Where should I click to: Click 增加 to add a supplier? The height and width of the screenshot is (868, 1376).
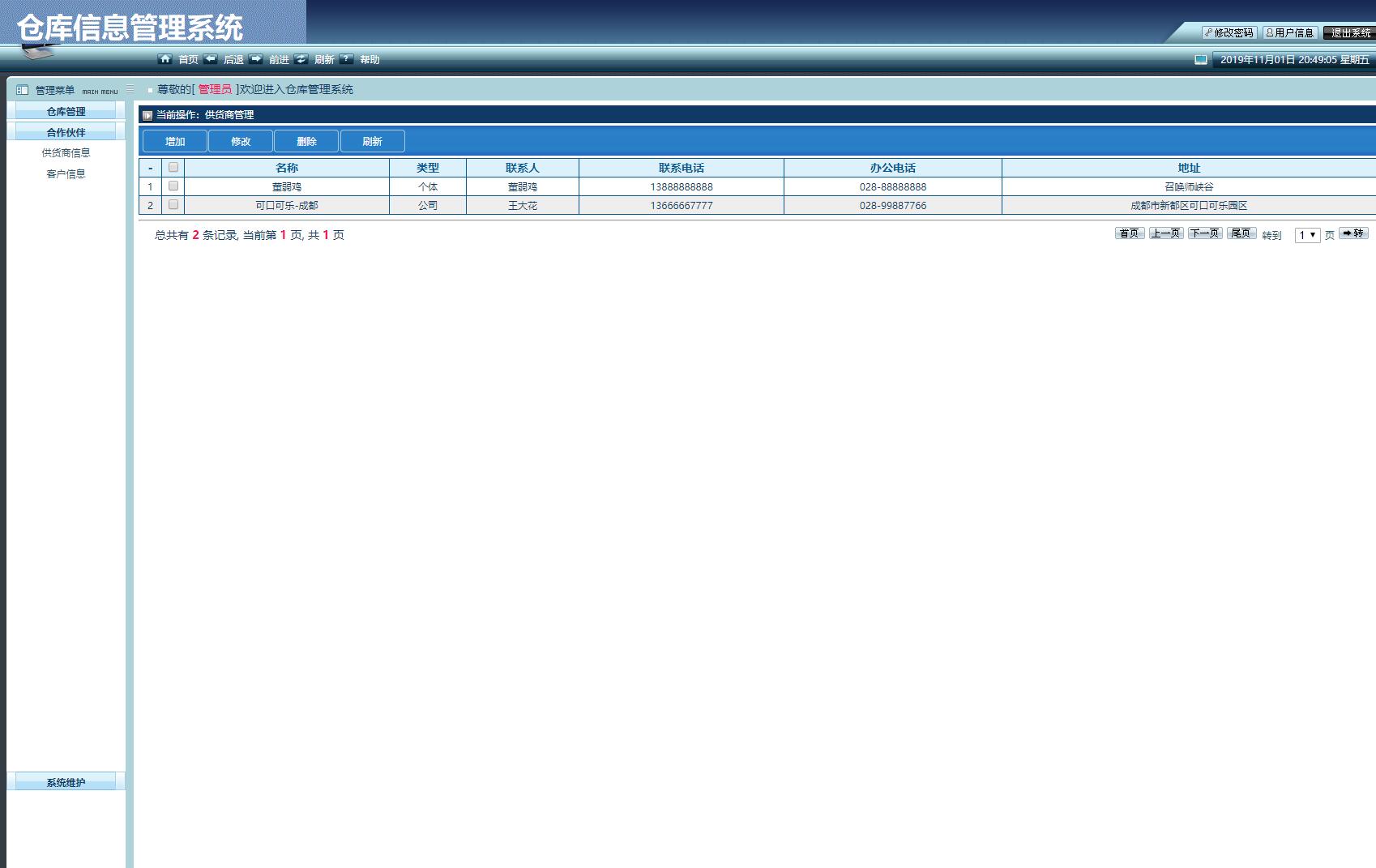[x=175, y=141]
